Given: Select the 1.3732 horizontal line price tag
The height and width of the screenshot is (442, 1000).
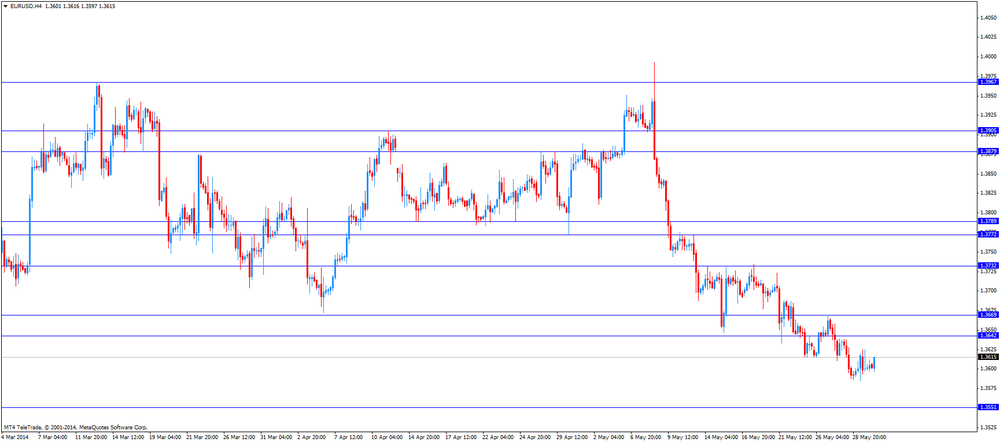Looking at the screenshot, I should [989, 265].
